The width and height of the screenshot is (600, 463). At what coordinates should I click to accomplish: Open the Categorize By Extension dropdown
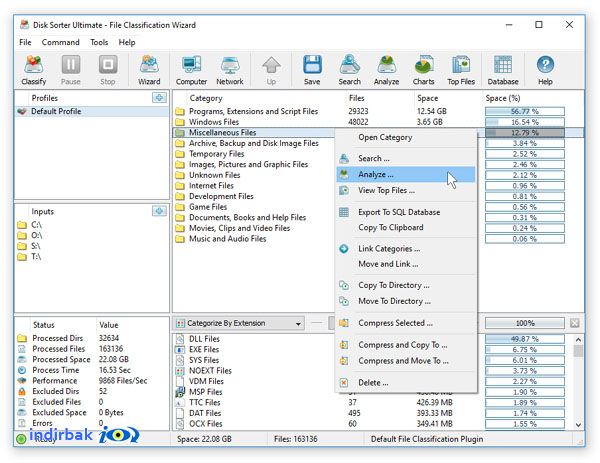click(x=238, y=323)
